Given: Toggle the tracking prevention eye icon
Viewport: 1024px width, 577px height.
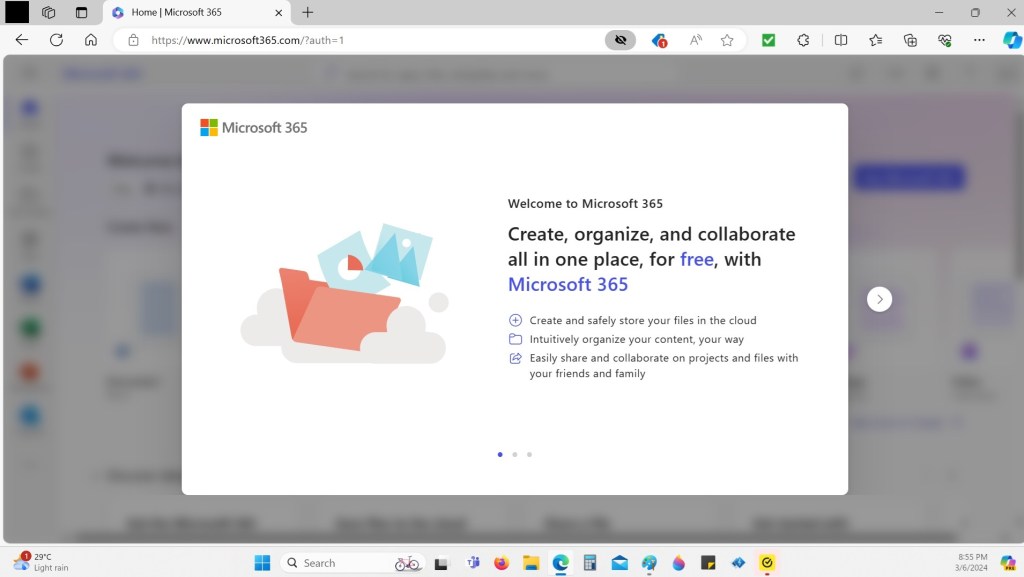Looking at the screenshot, I should 620,40.
